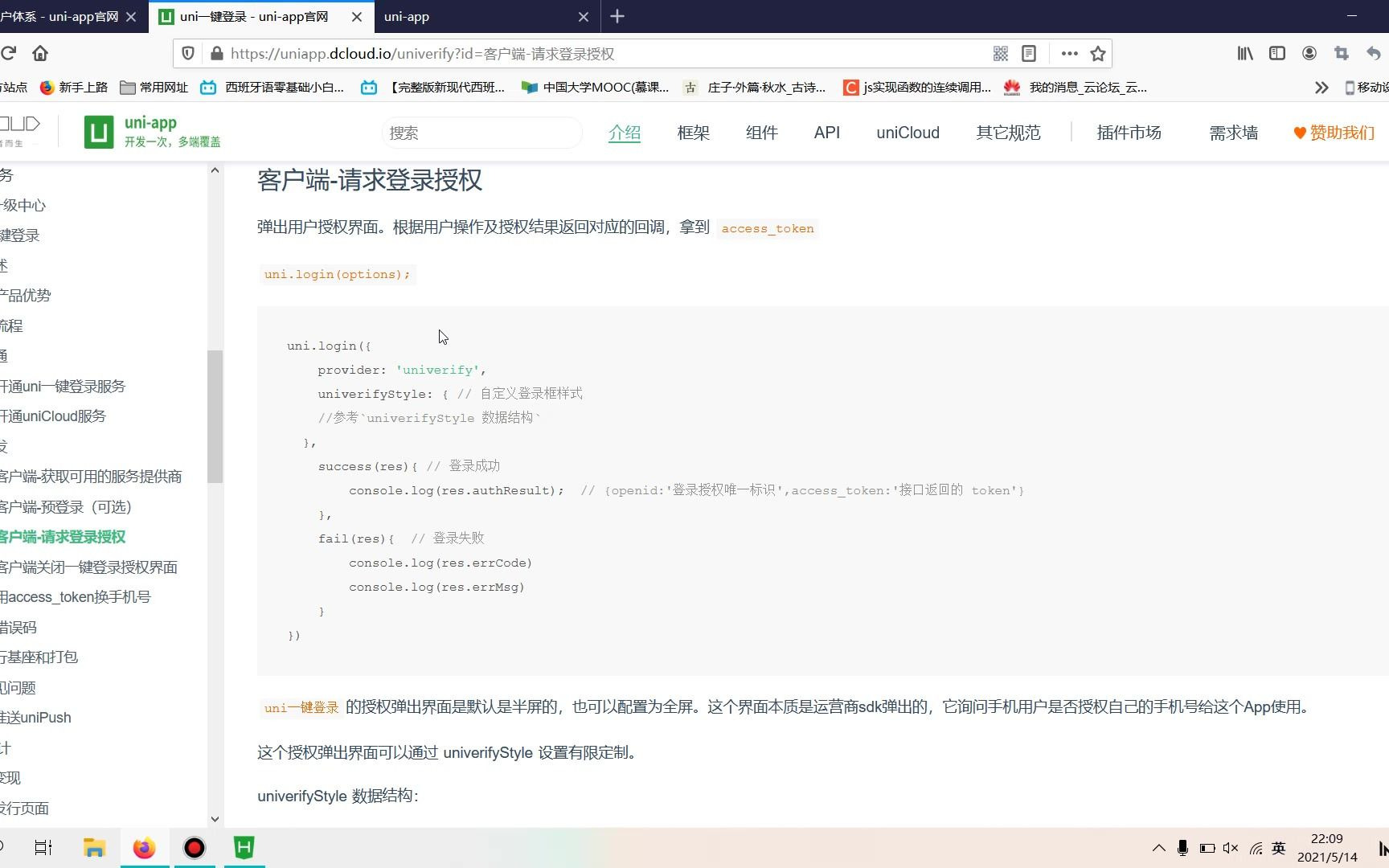
Task: Close the uni一键登录 tab
Action: tap(358, 17)
